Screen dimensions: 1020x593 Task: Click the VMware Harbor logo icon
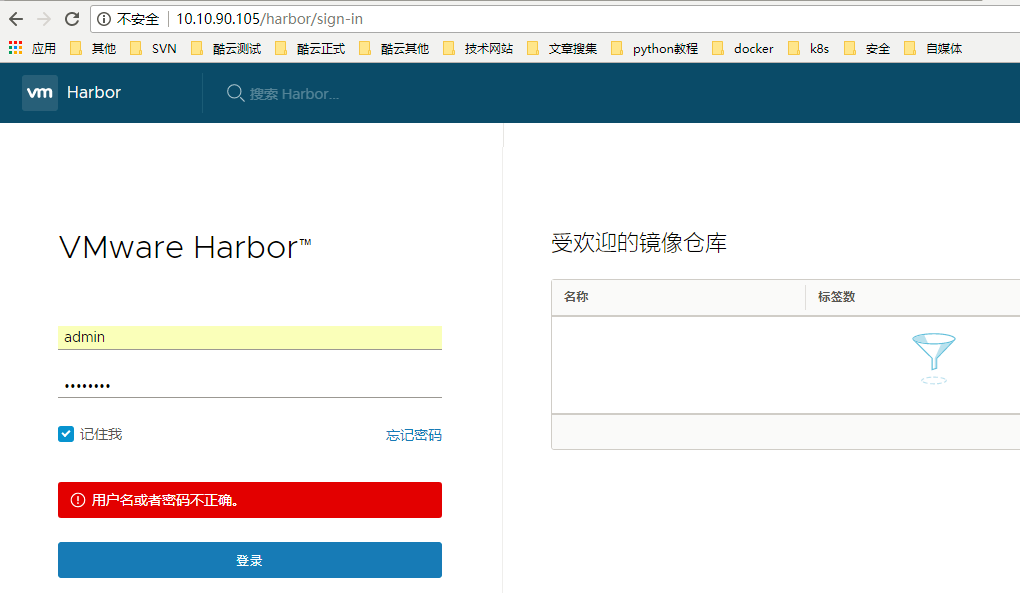pos(40,92)
